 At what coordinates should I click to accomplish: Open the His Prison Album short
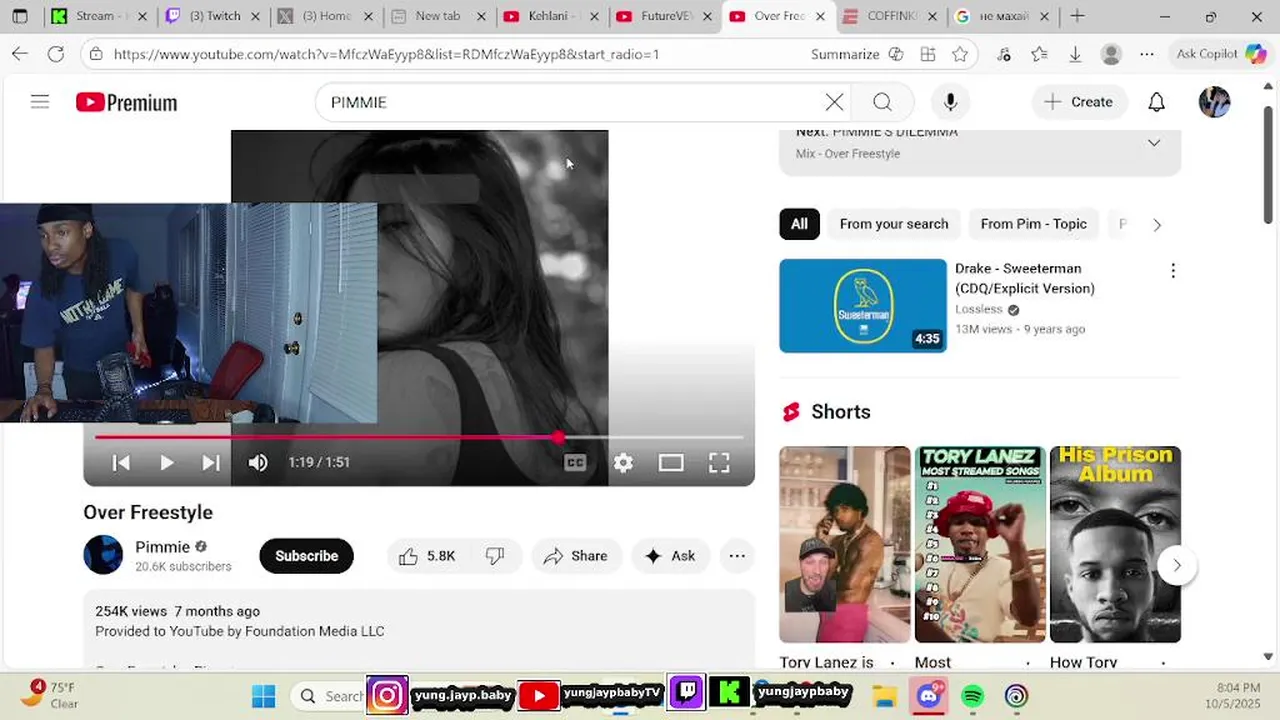[1115, 544]
